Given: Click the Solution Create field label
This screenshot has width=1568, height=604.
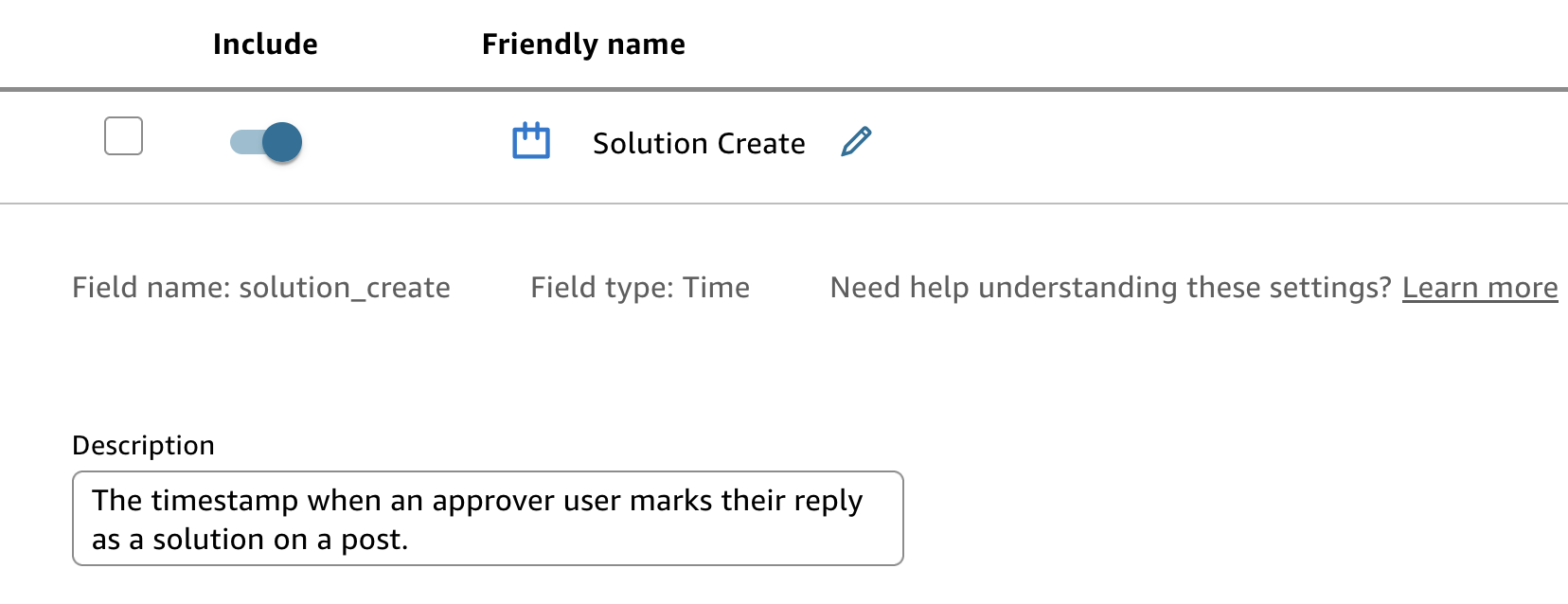Looking at the screenshot, I should coord(698,143).
